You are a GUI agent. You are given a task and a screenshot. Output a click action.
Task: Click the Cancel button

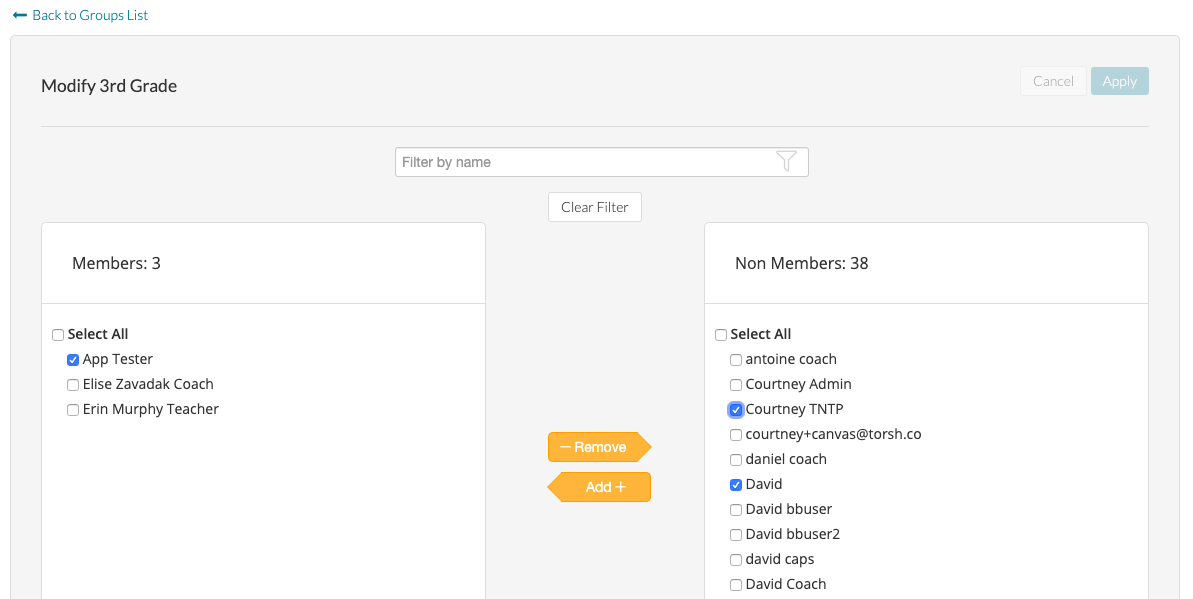[x=1053, y=81]
